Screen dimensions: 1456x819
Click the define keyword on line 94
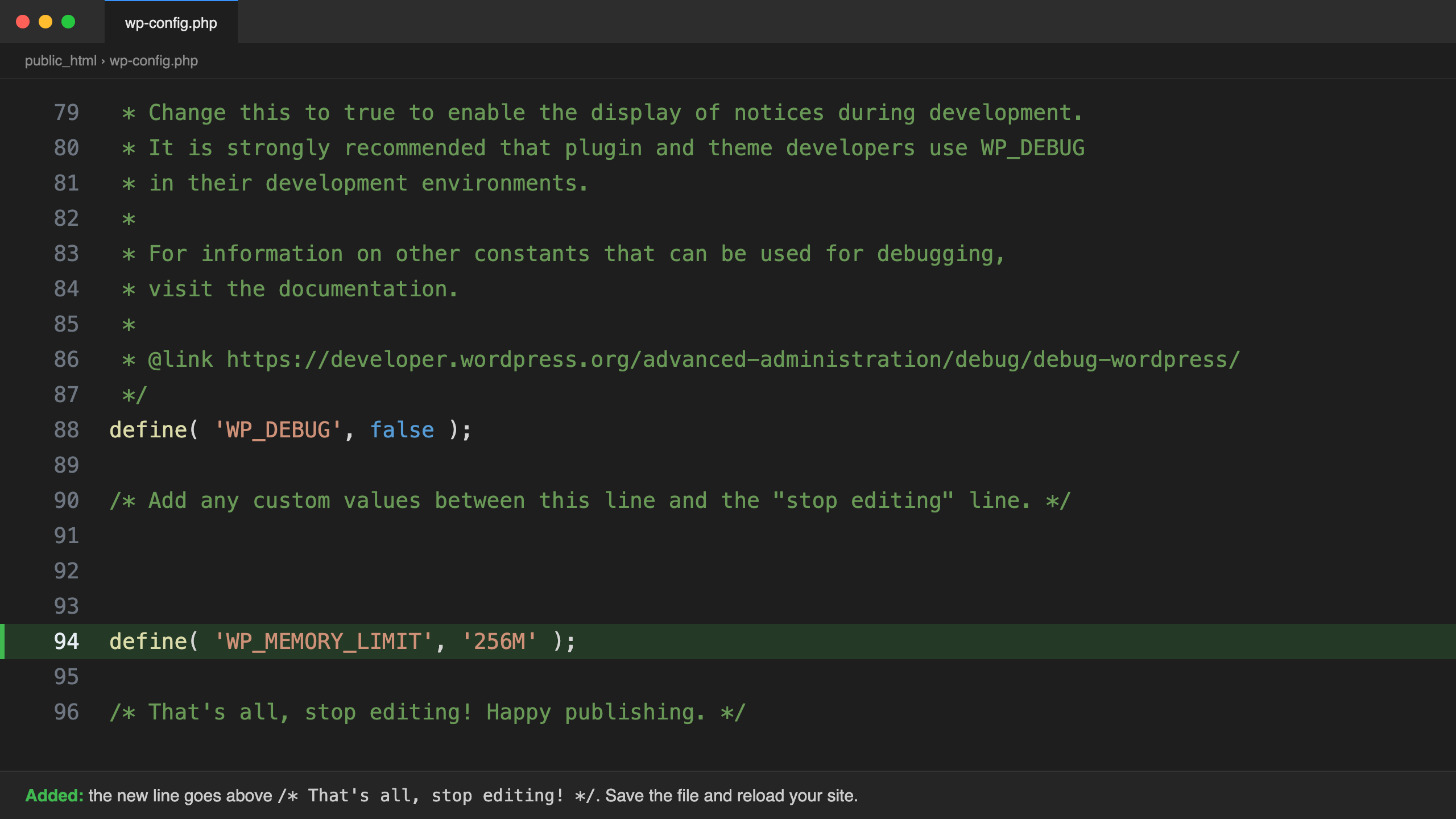[x=148, y=642]
